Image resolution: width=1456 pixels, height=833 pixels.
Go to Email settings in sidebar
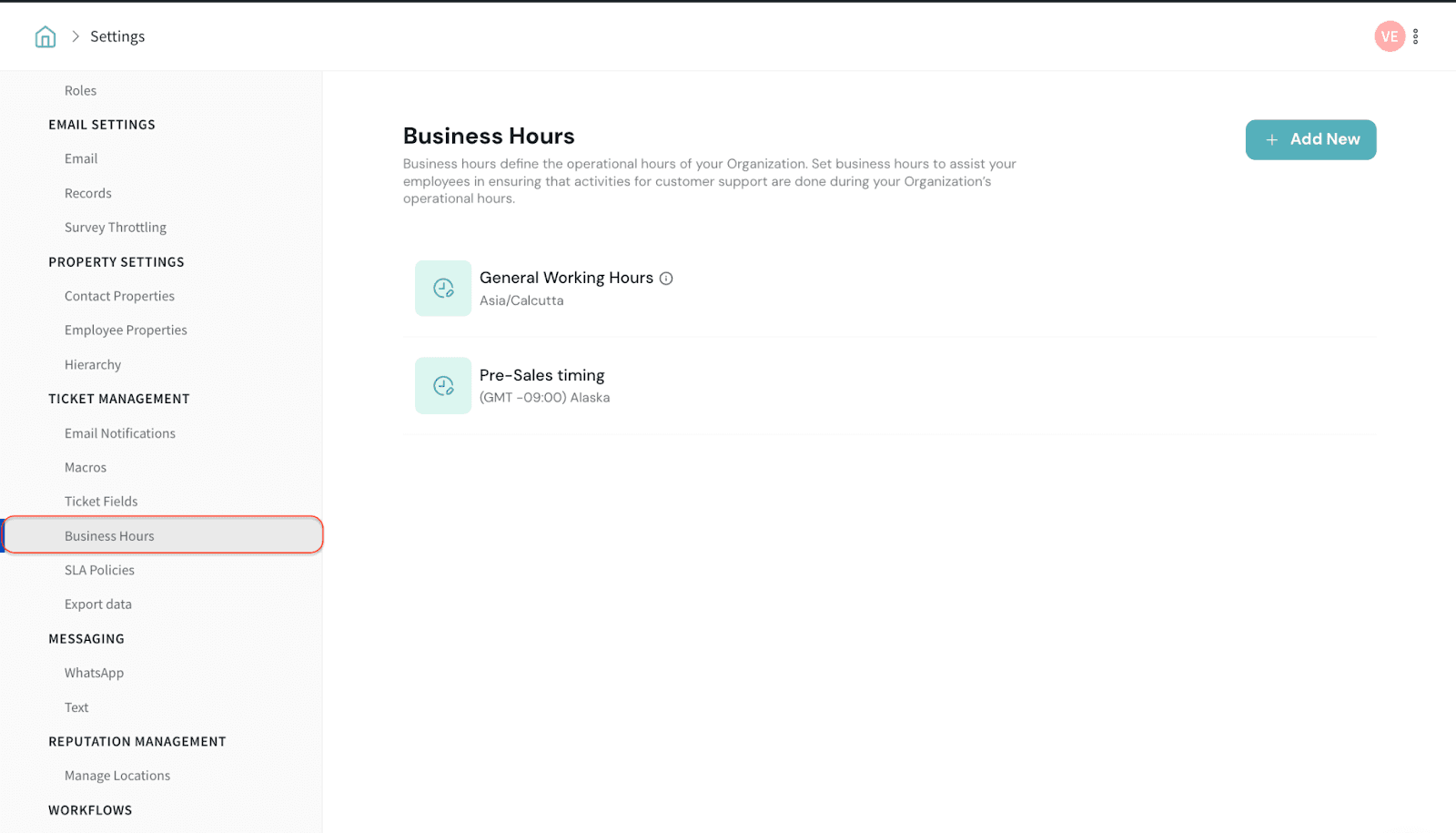click(x=81, y=158)
